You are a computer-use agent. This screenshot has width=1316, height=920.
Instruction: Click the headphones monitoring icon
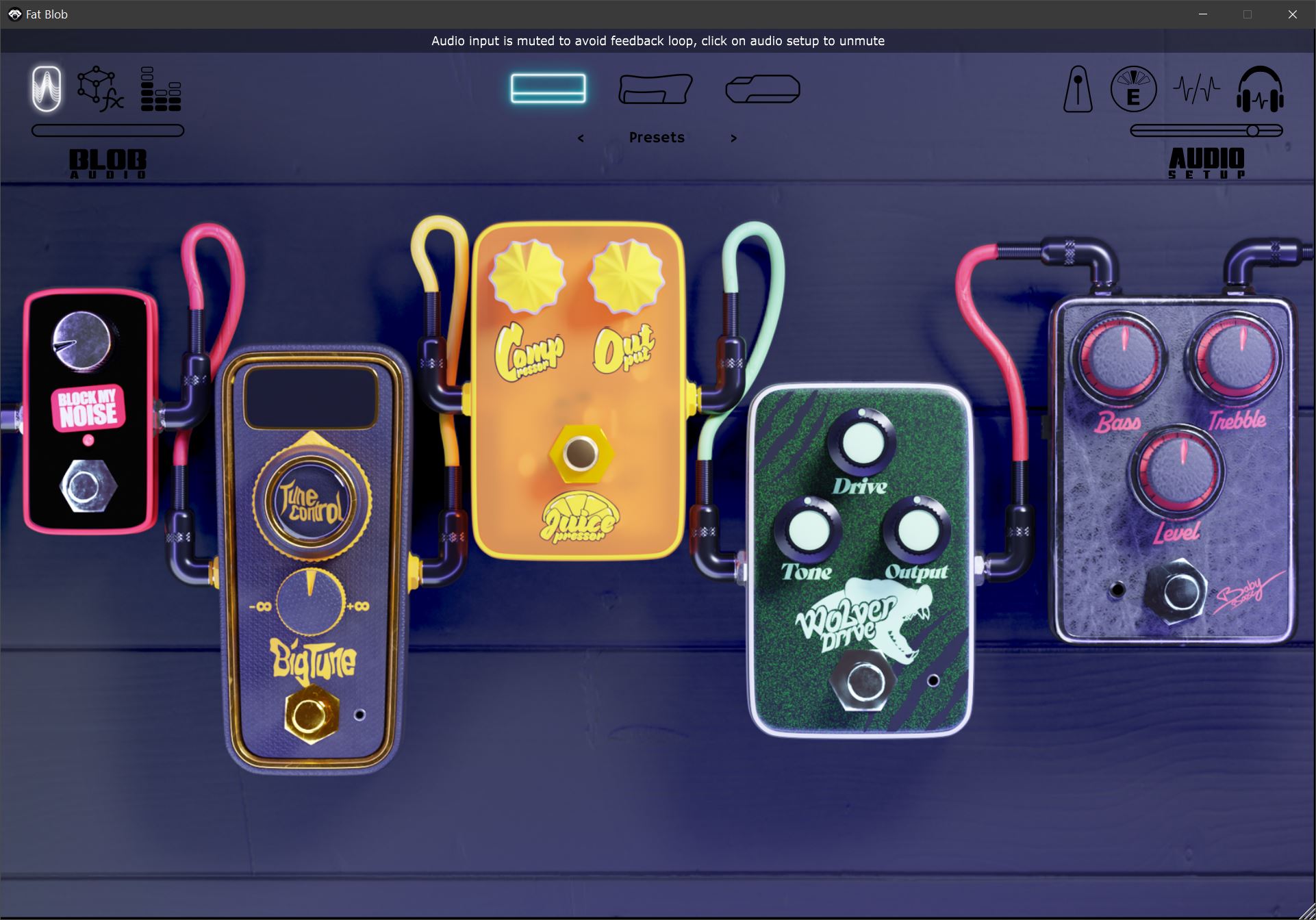(1260, 89)
